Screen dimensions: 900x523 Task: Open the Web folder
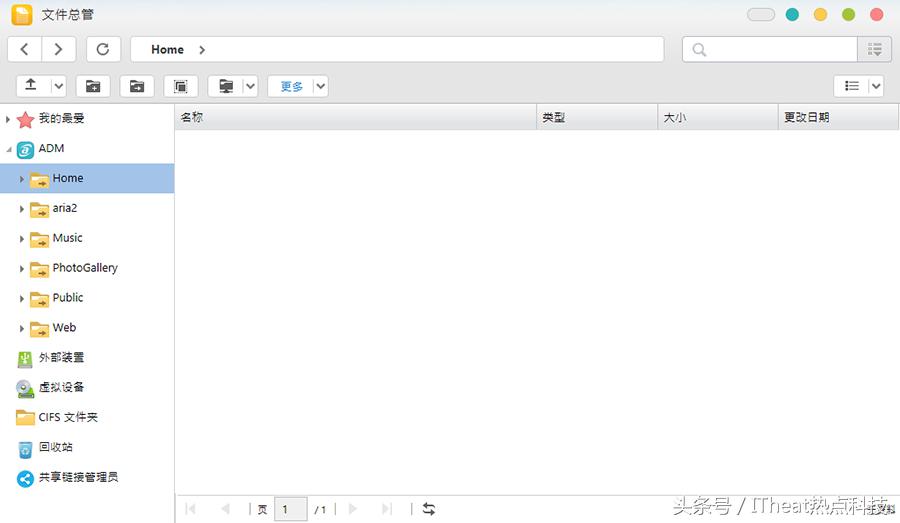tap(53, 328)
